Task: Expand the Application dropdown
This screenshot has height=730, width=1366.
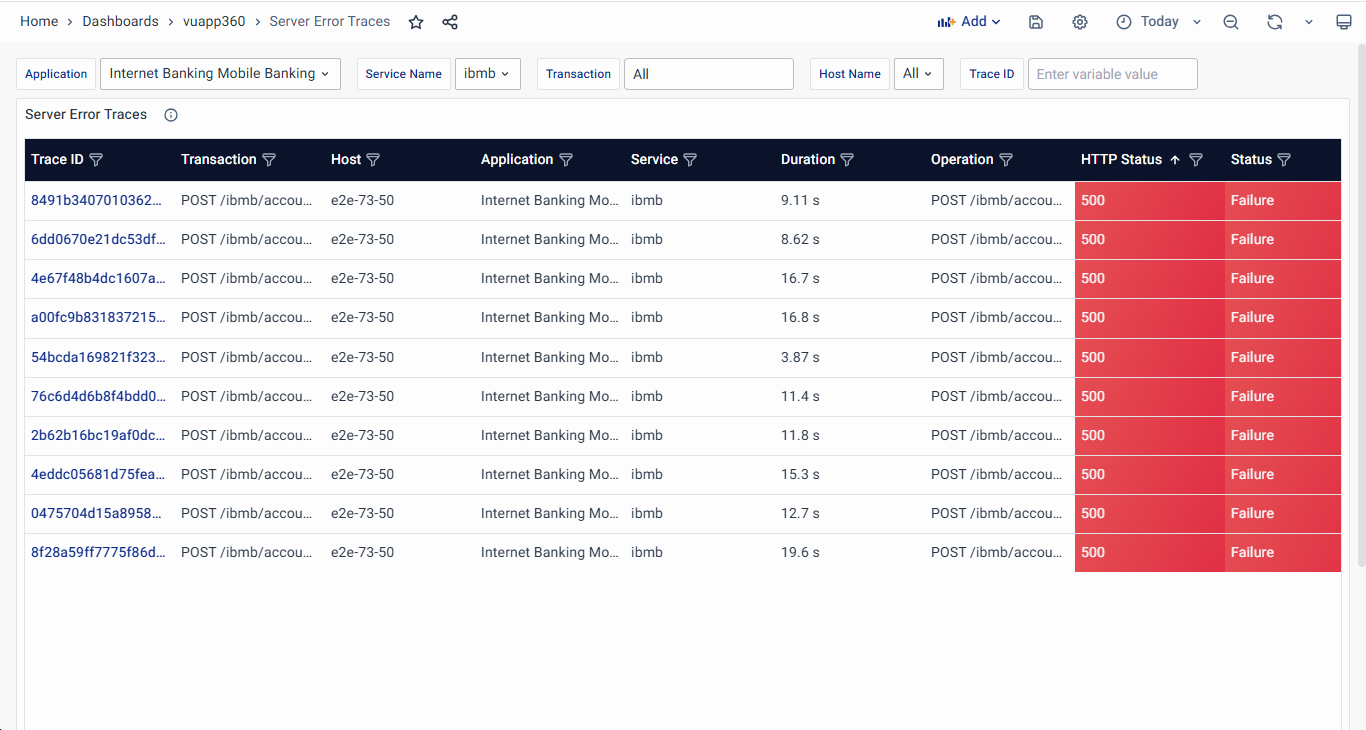Action: [x=220, y=74]
